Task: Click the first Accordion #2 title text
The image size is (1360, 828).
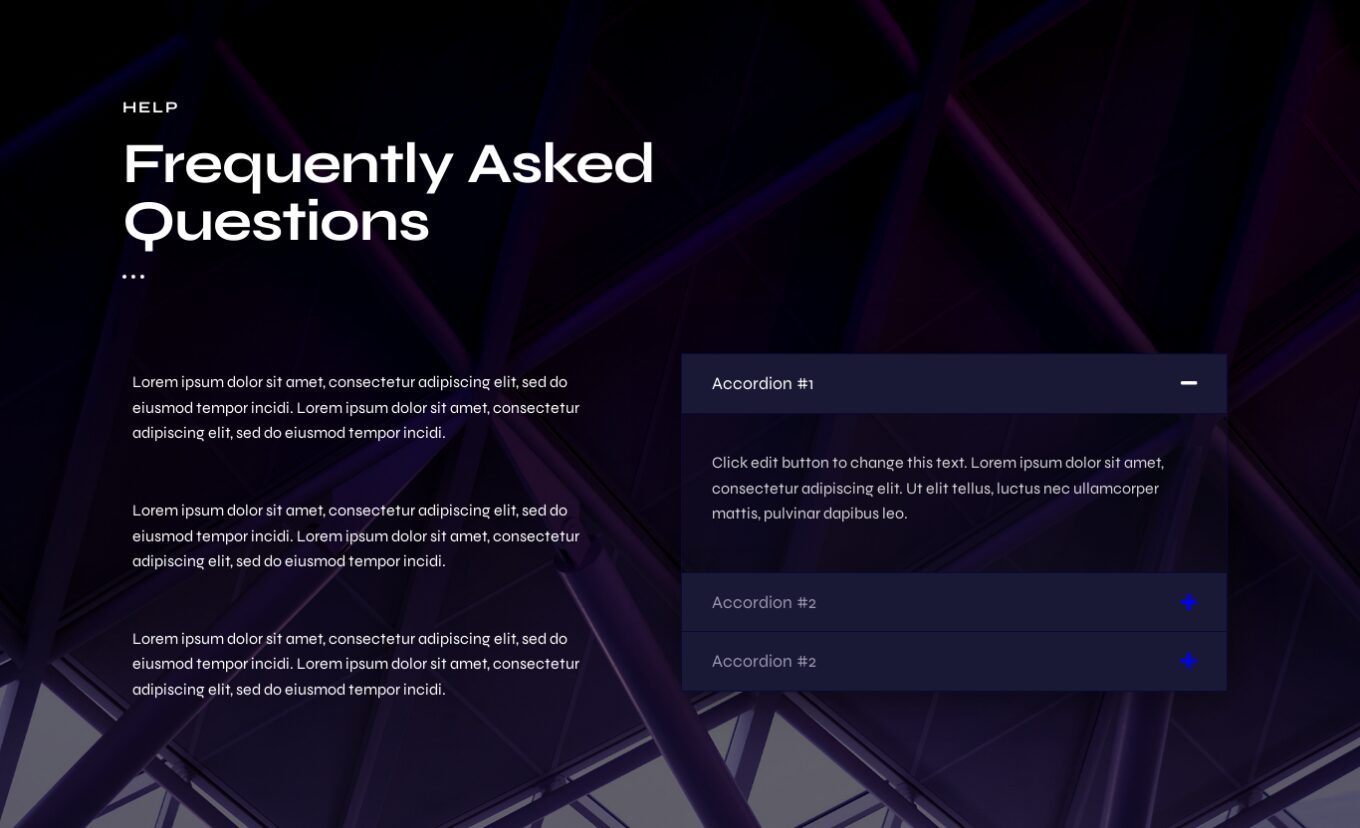Action: [764, 602]
